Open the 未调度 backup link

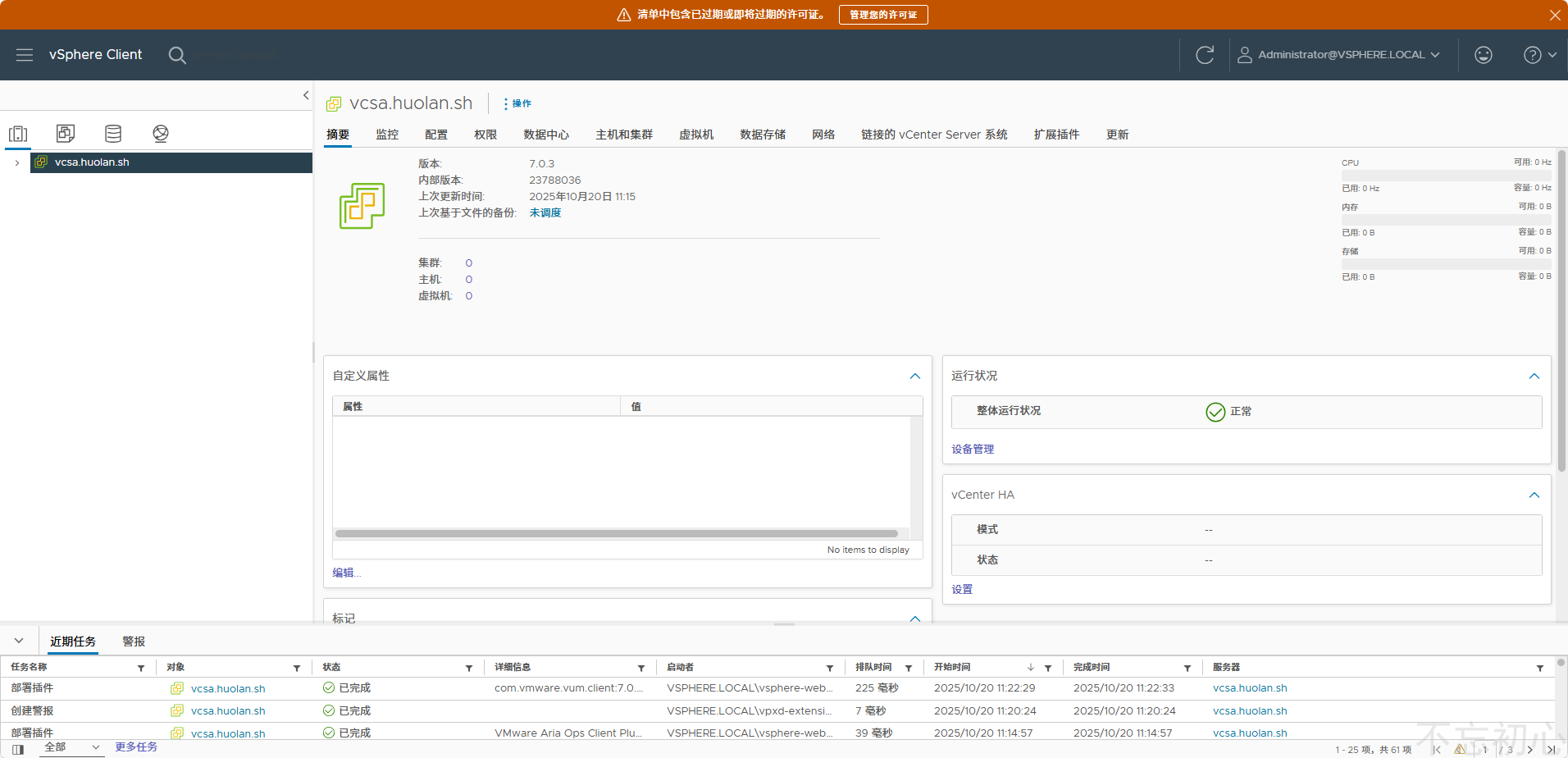[x=545, y=212]
